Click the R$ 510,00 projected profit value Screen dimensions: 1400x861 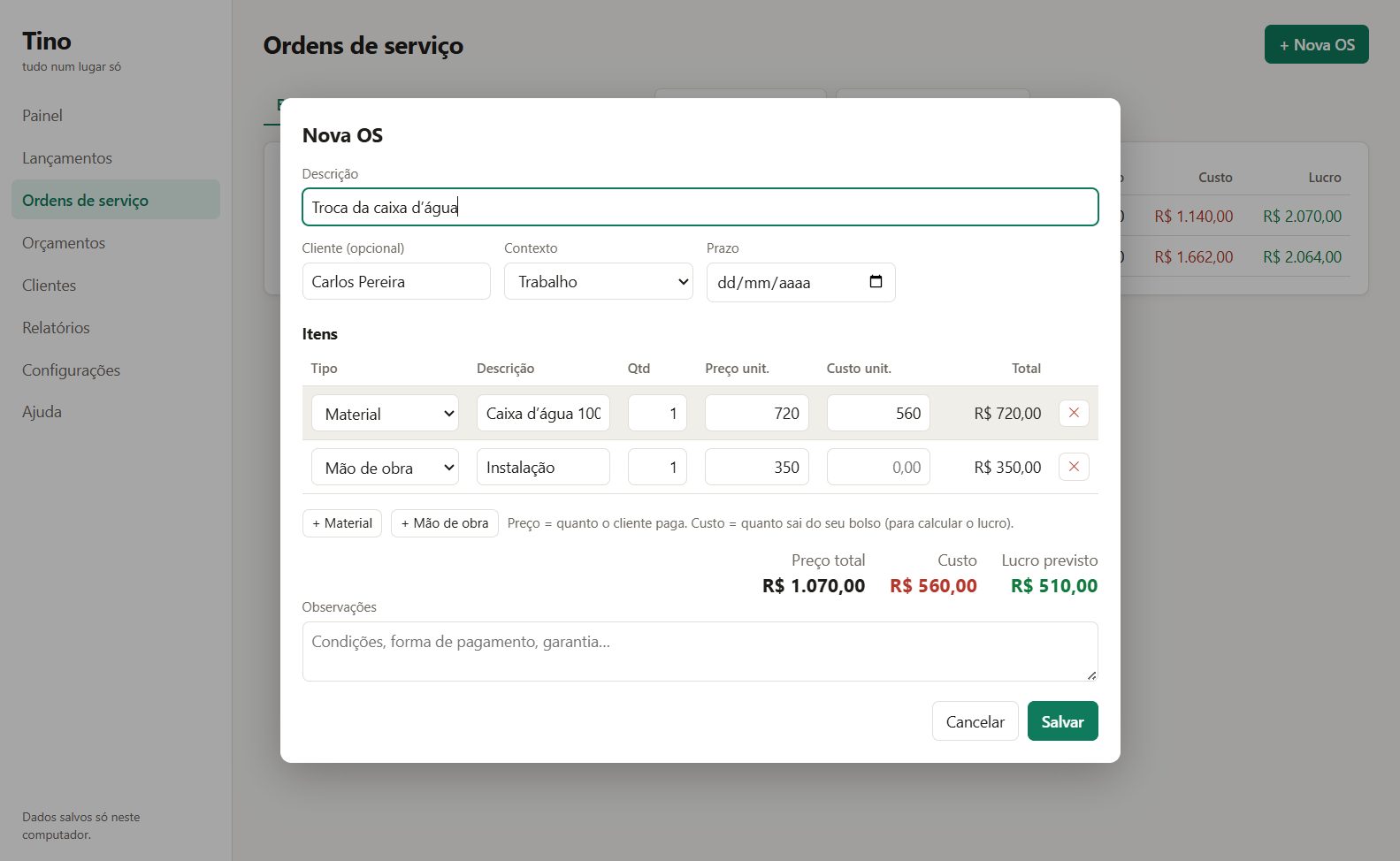1054,585
